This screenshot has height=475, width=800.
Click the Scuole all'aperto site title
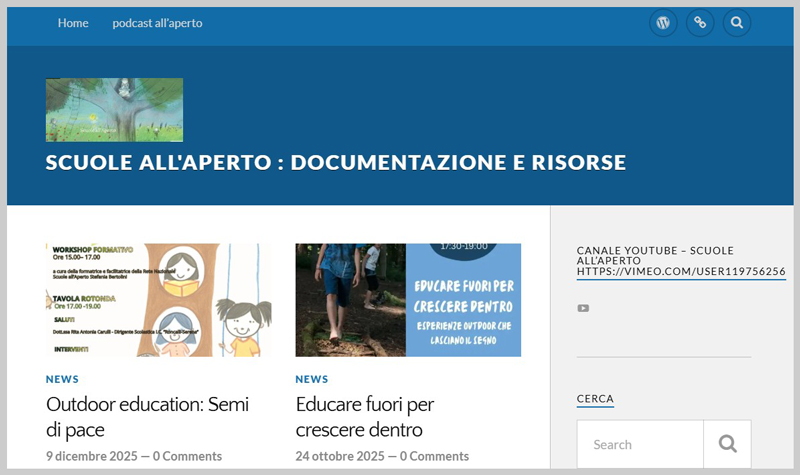click(335, 162)
